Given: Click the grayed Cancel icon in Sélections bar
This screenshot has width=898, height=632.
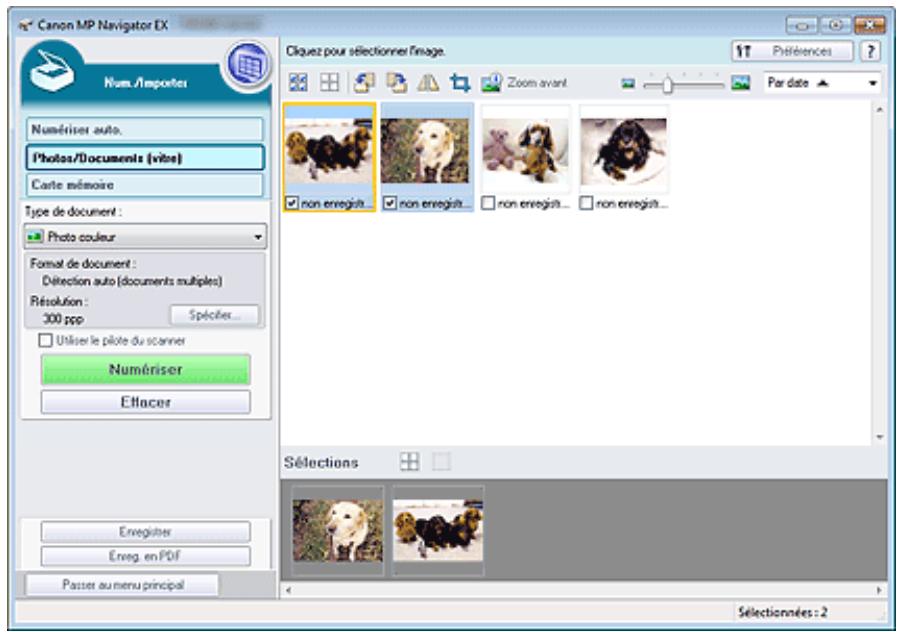Looking at the screenshot, I should tap(441, 461).
